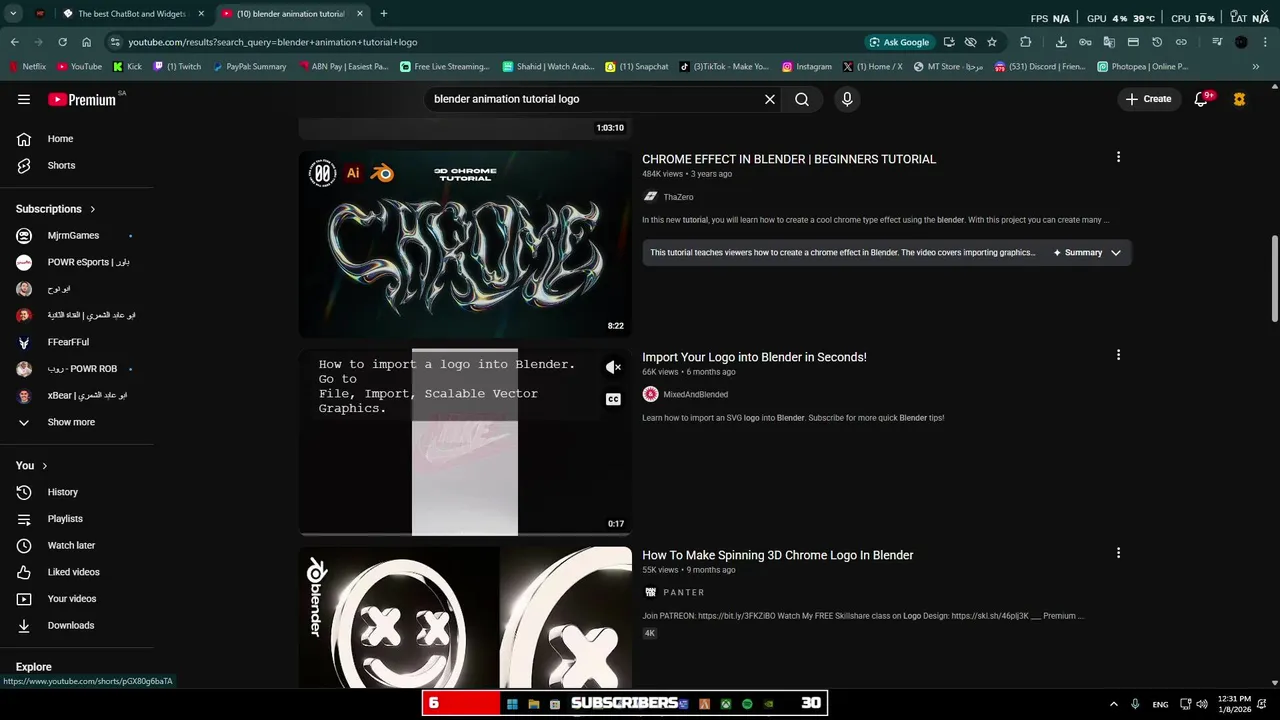Open the ENG language switcher in taskbar

[x=1160, y=704]
